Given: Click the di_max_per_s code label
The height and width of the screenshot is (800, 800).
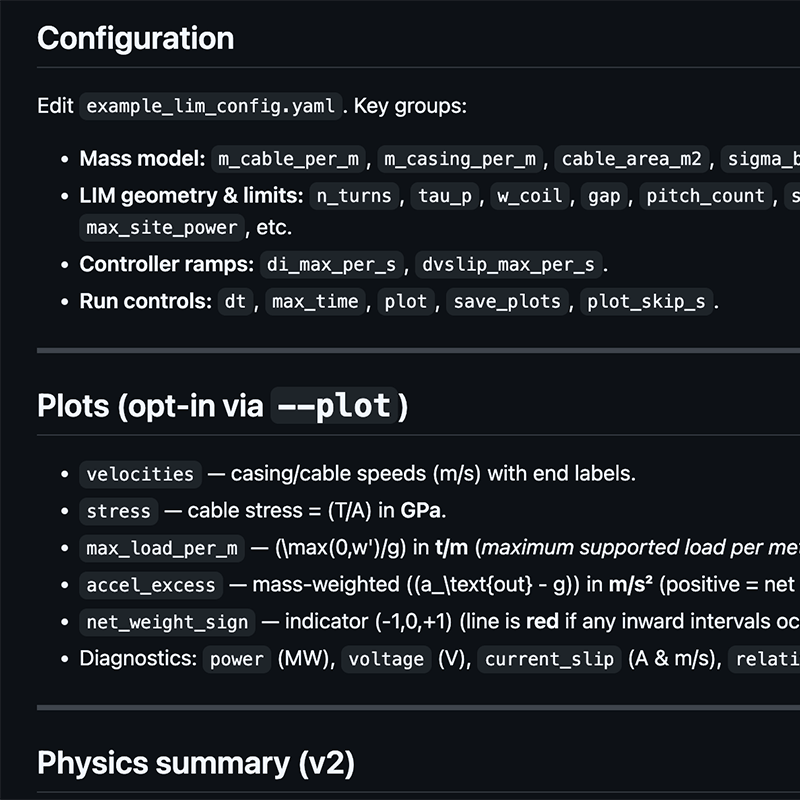Looking at the screenshot, I should tap(334, 265).
